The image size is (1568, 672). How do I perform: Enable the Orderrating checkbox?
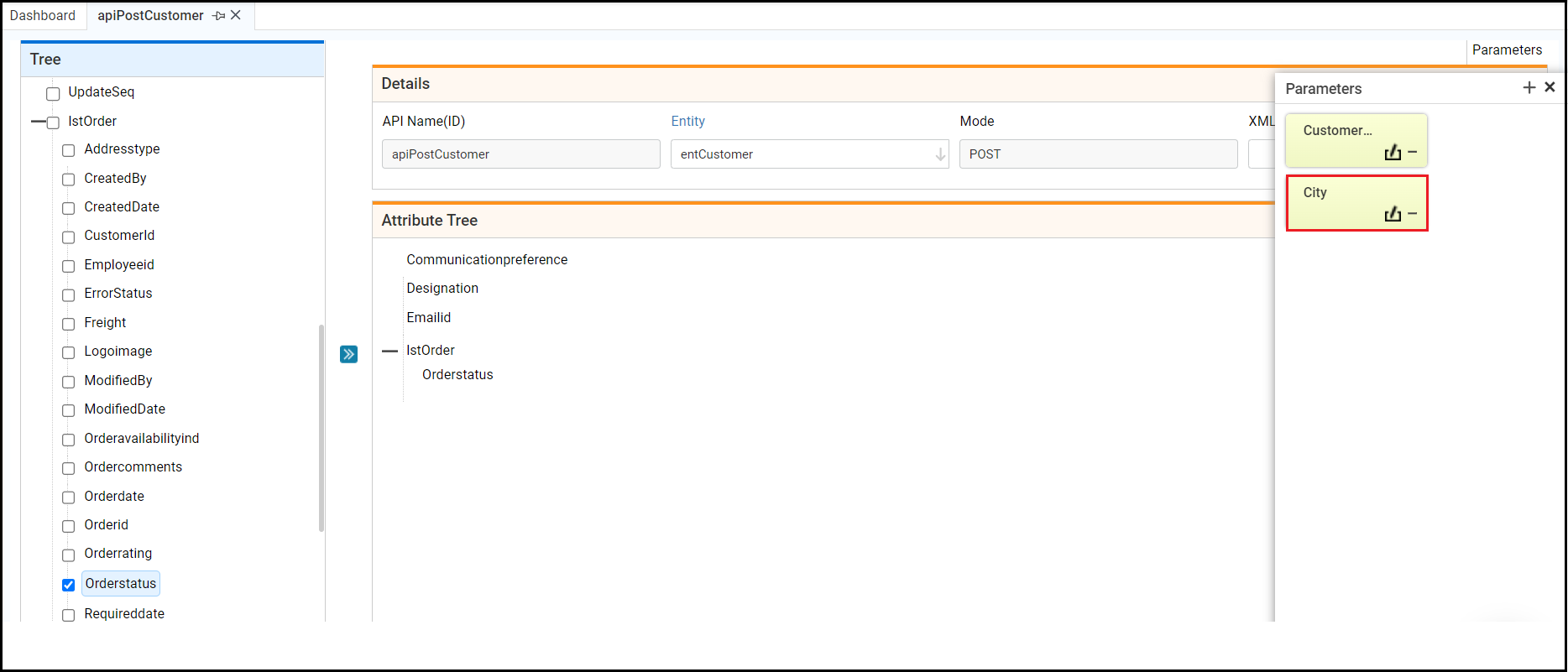tap(69, 555)
